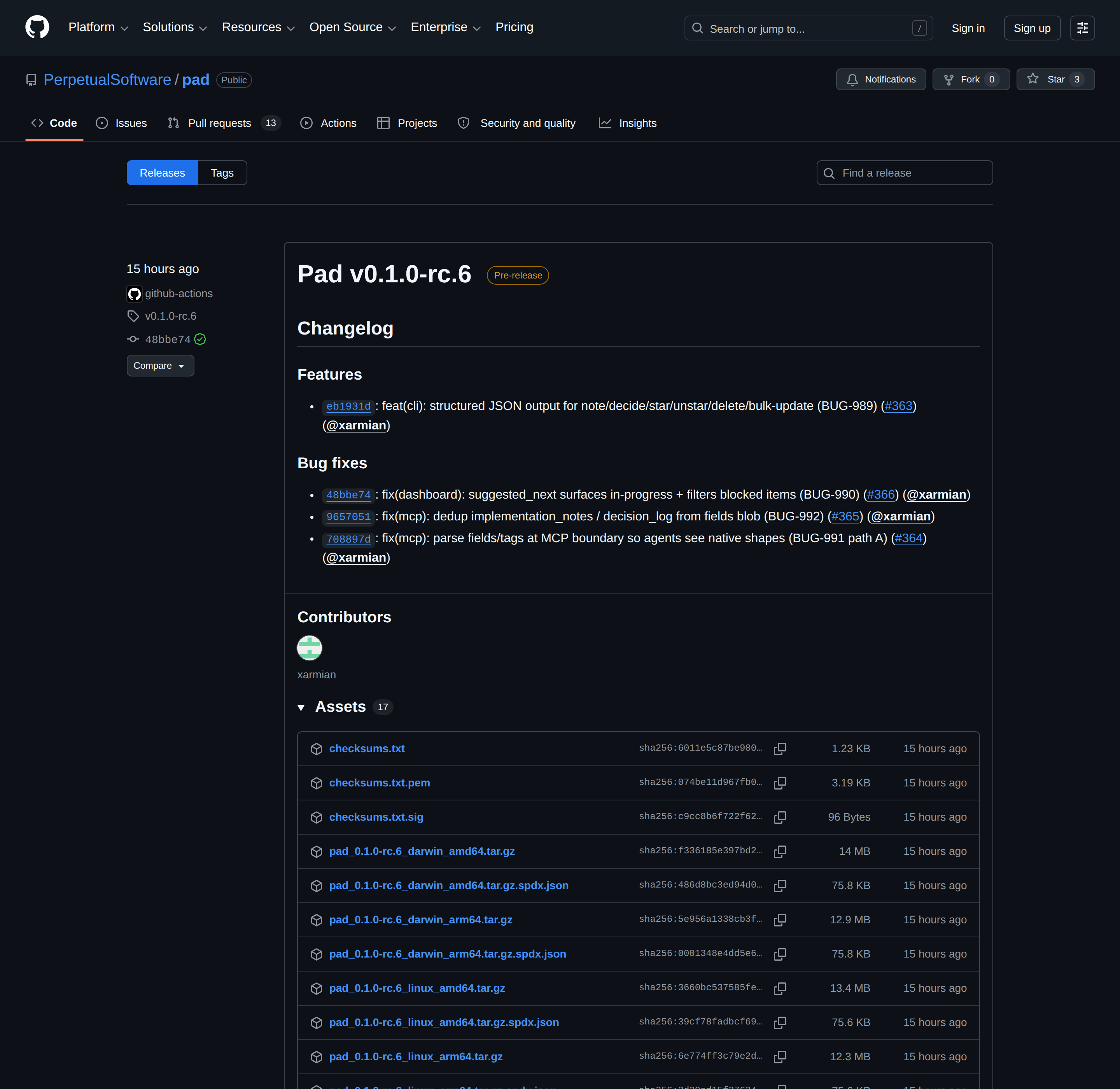Click the Sign up button
The image size is (1120, 1089).
click(1032, 28)
